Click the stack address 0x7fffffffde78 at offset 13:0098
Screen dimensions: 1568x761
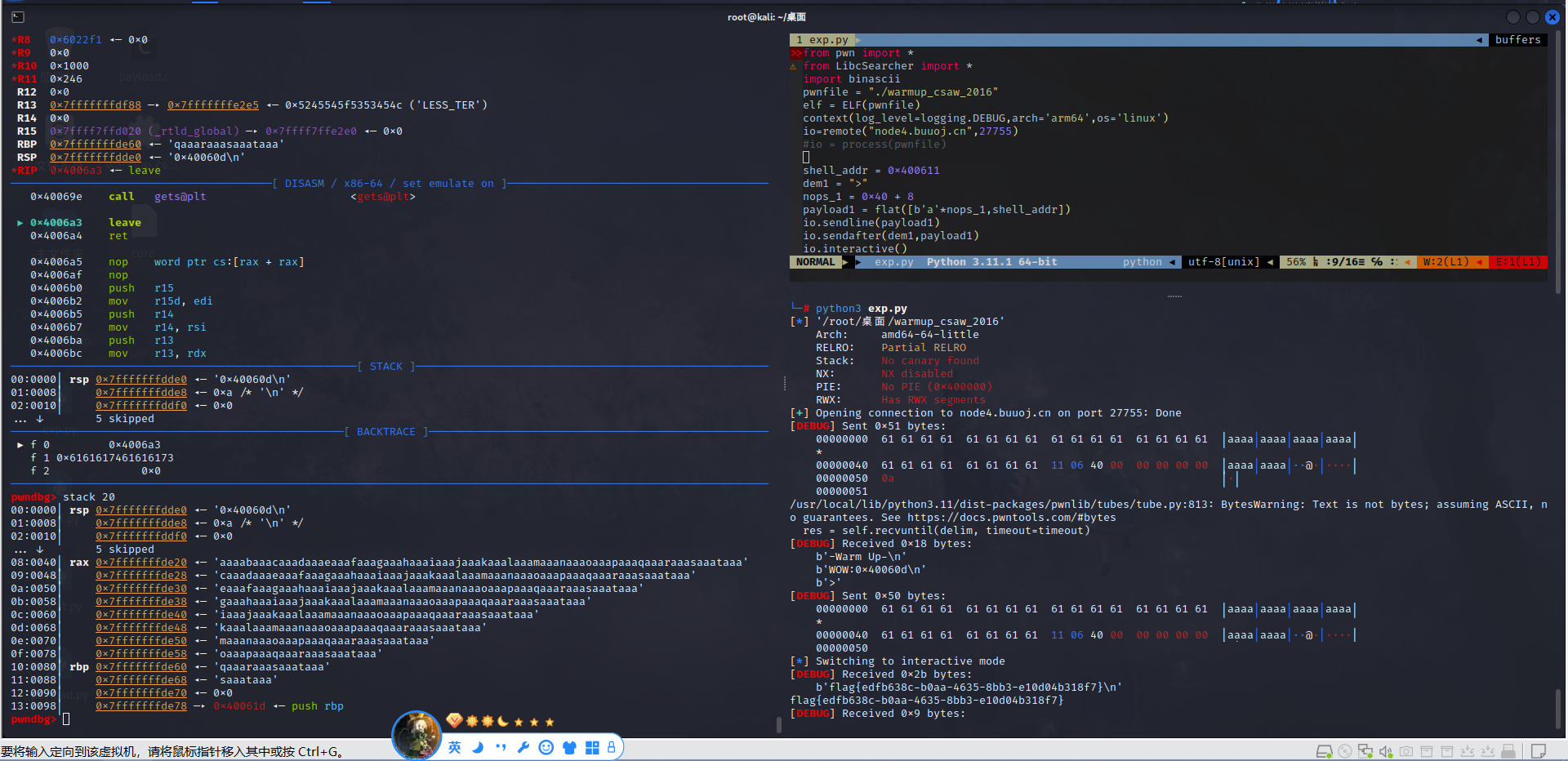coord(140,706)
